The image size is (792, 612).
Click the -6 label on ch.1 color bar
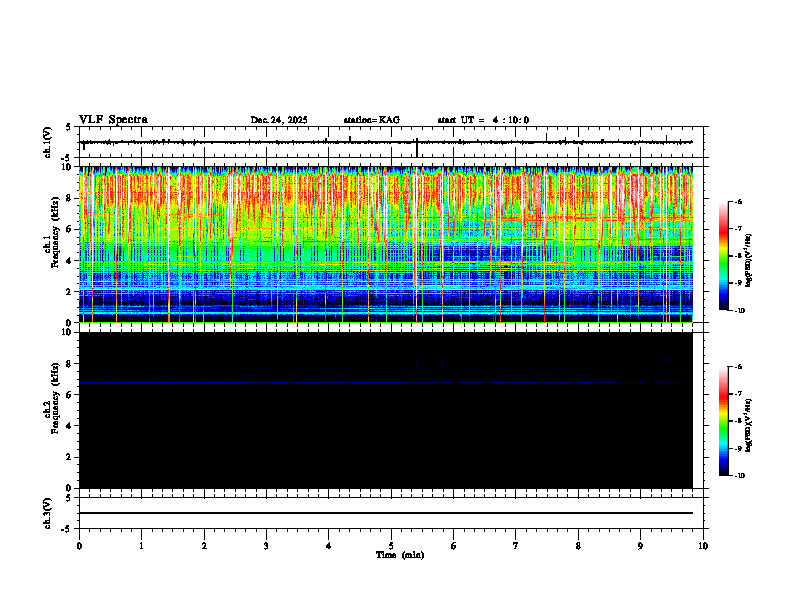point(738,201)
